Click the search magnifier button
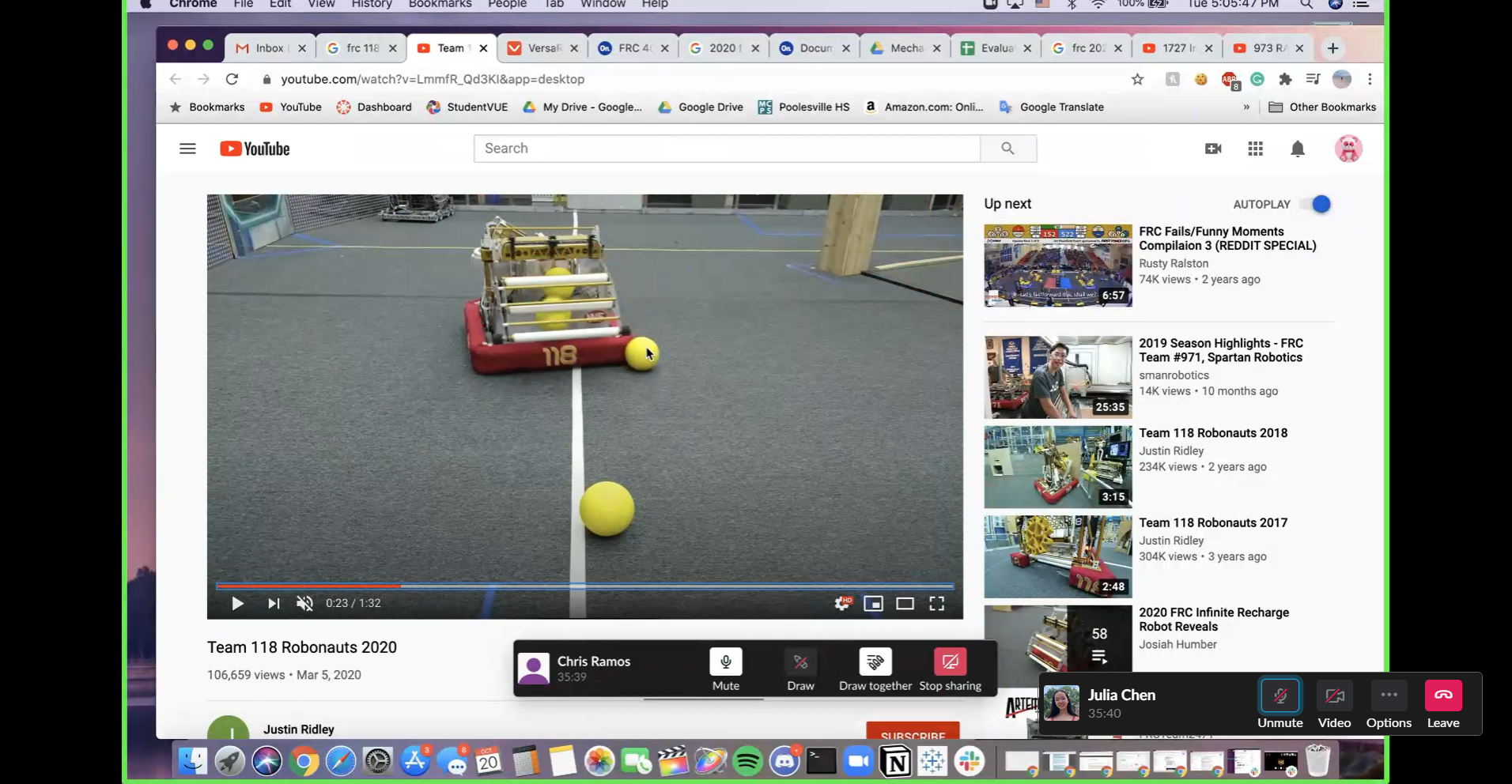The image size is (1512, 784). point(1008,149)
